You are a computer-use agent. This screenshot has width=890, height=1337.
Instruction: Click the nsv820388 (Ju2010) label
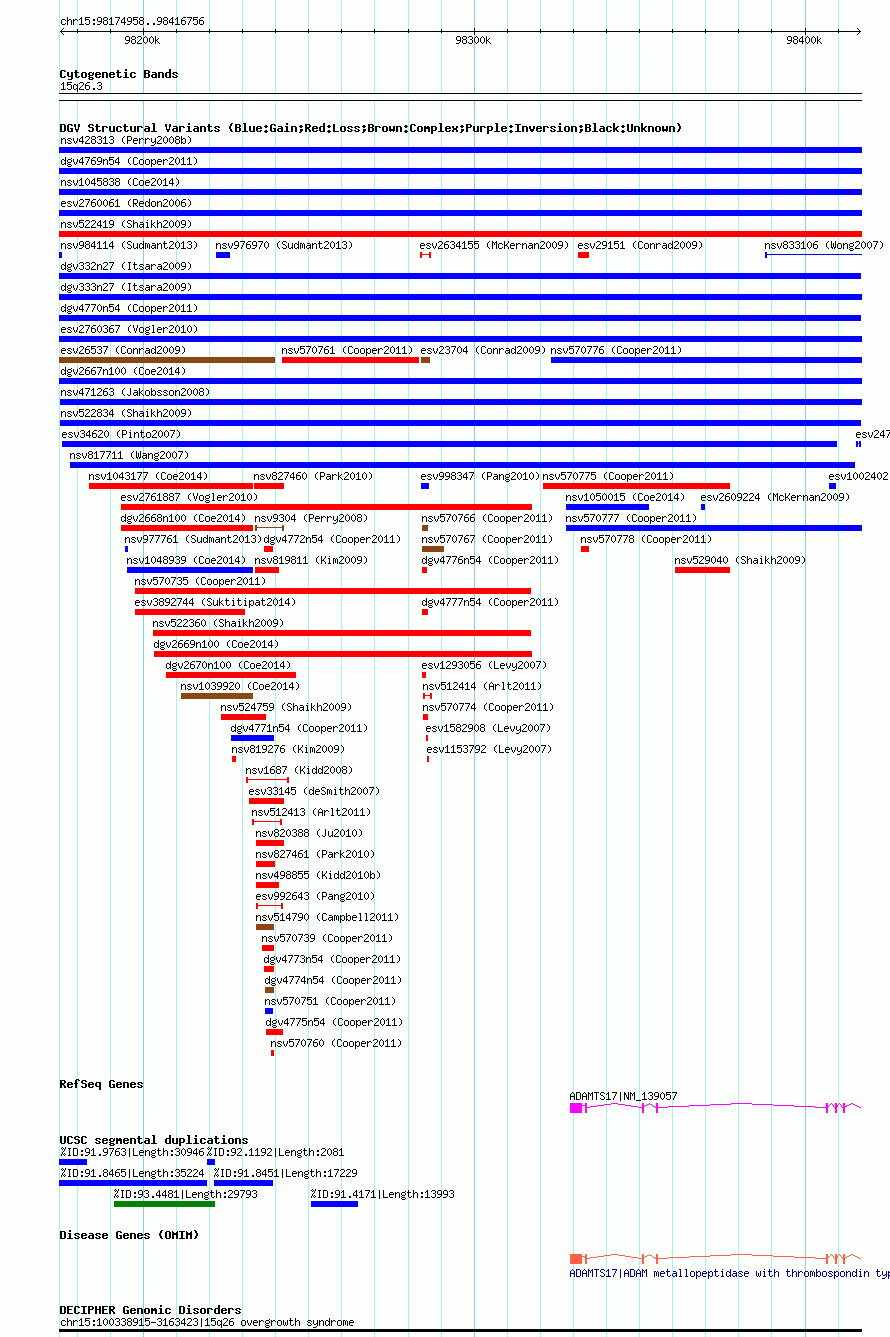click(309, 833)
